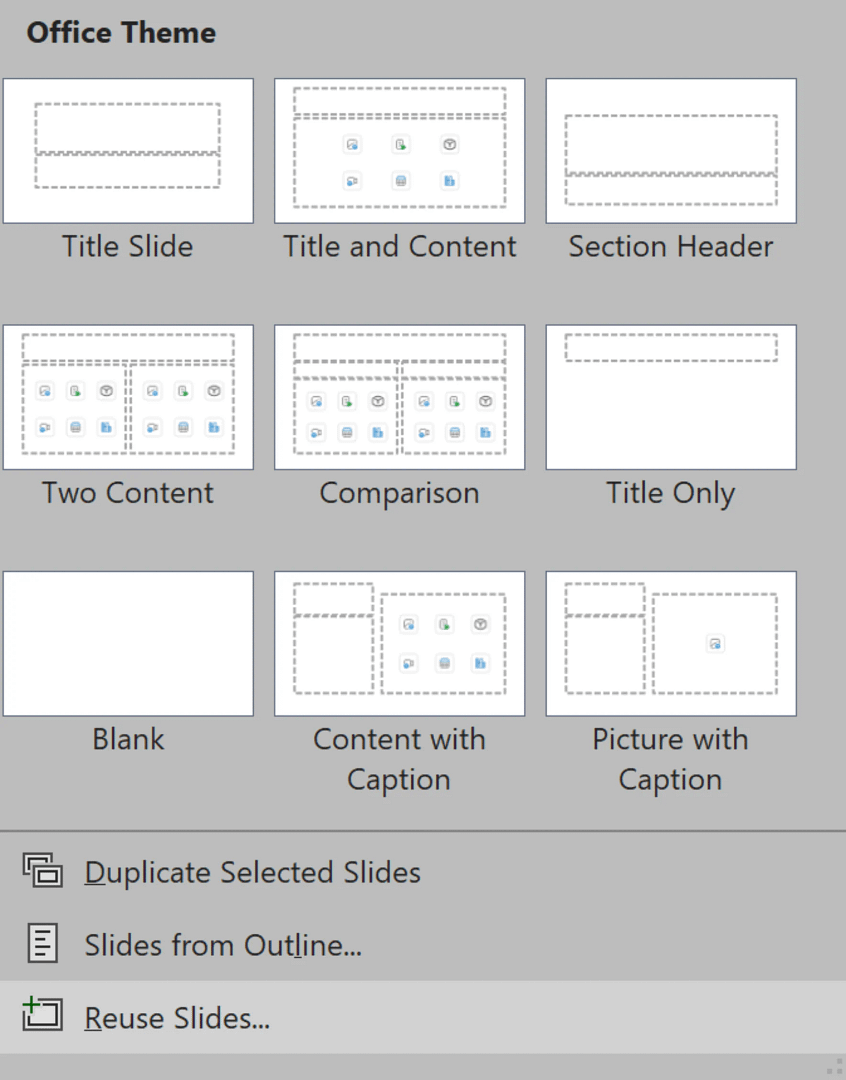Click the picture placeholder icon in Title and Content
846x1080 pixels.
point(352,145)
